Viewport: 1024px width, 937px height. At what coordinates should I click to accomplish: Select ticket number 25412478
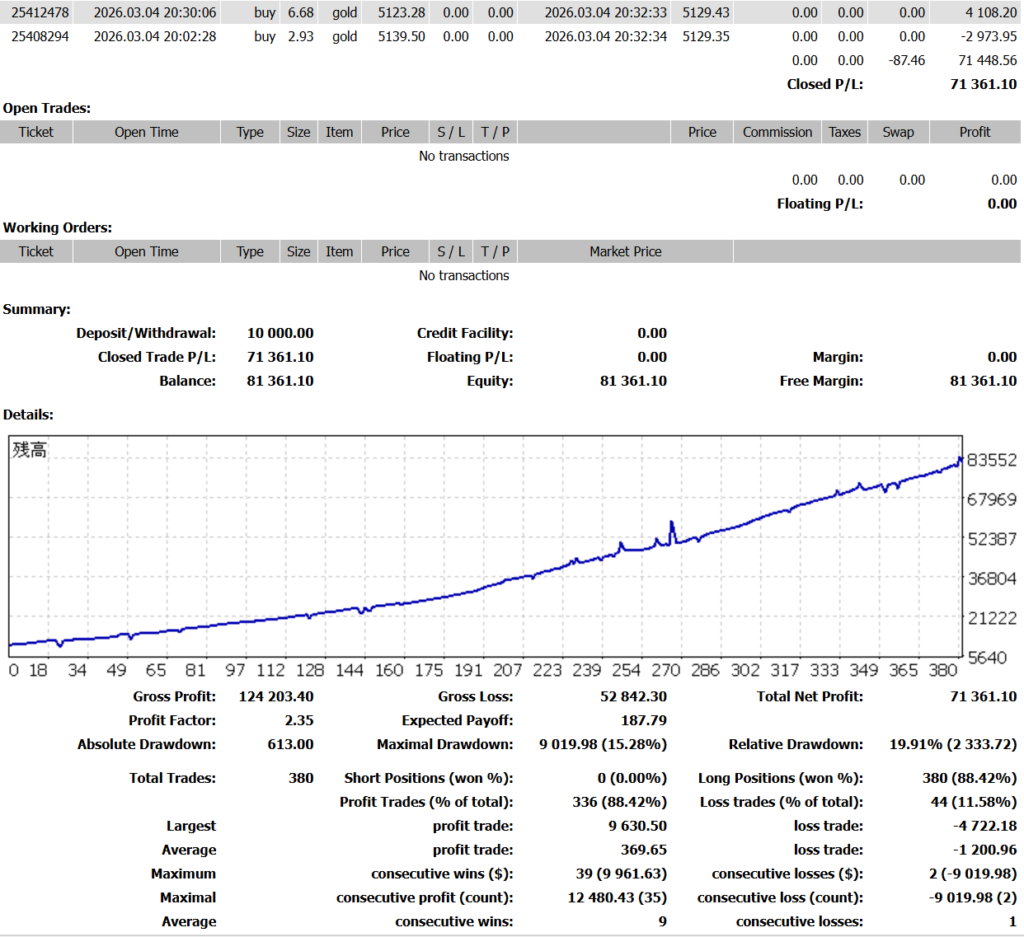tap(42, 12)
